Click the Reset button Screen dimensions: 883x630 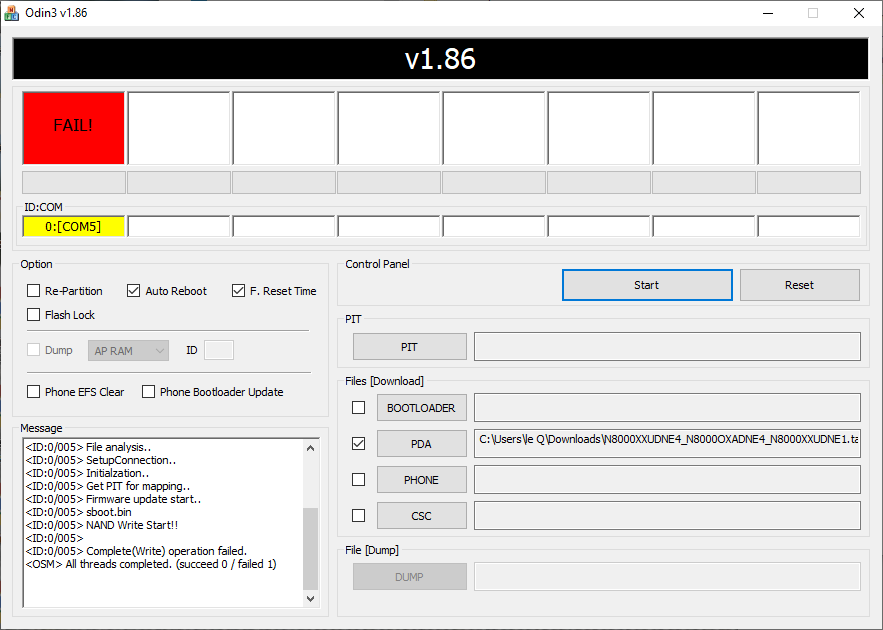(800, 285)
